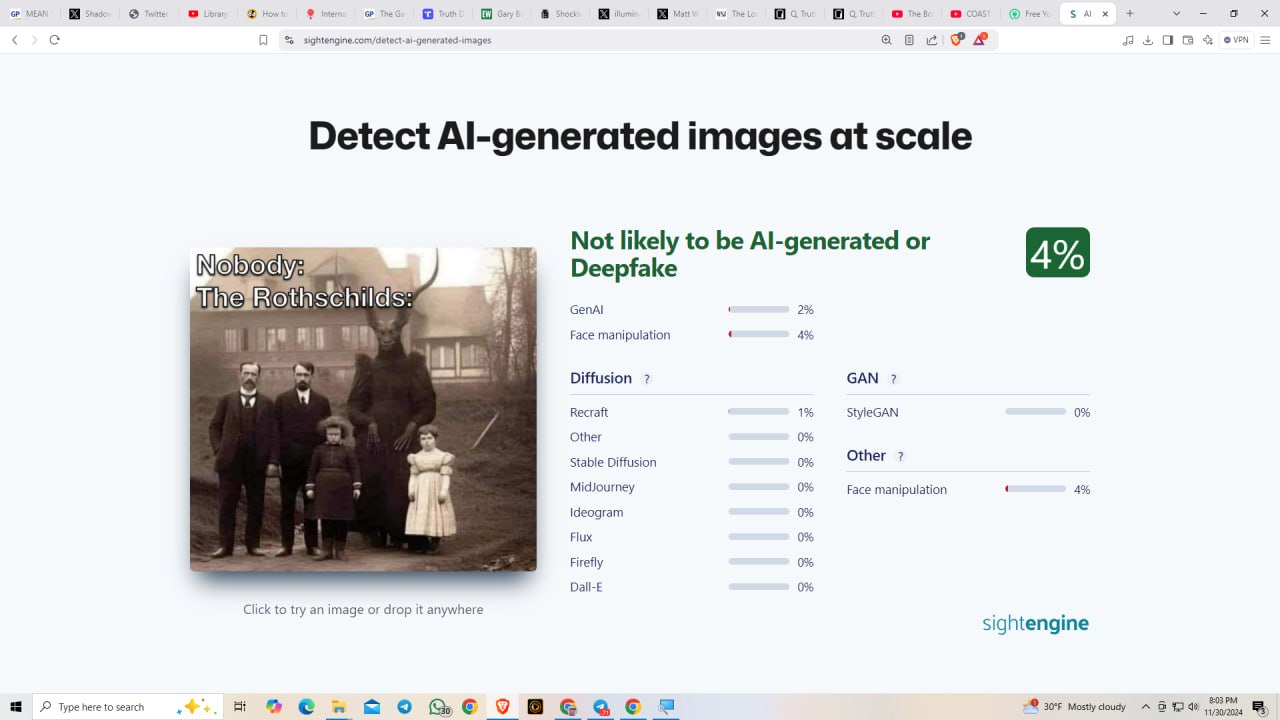This screenshot has width=1280, height=720.
Task: Toggle the Brave VPN button
Action: pos(1236,40)
